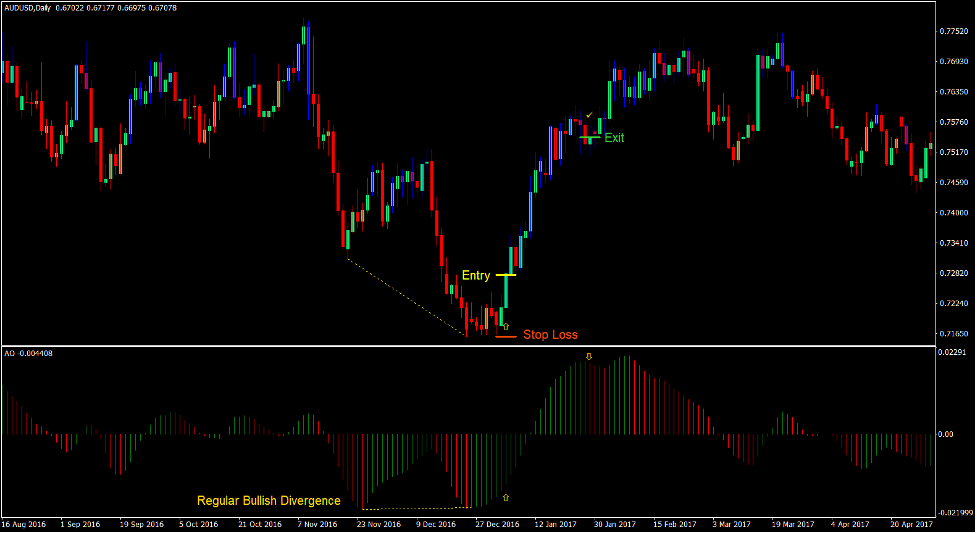Click the 0.00 level on the AO scale

(x=945, y=434)
